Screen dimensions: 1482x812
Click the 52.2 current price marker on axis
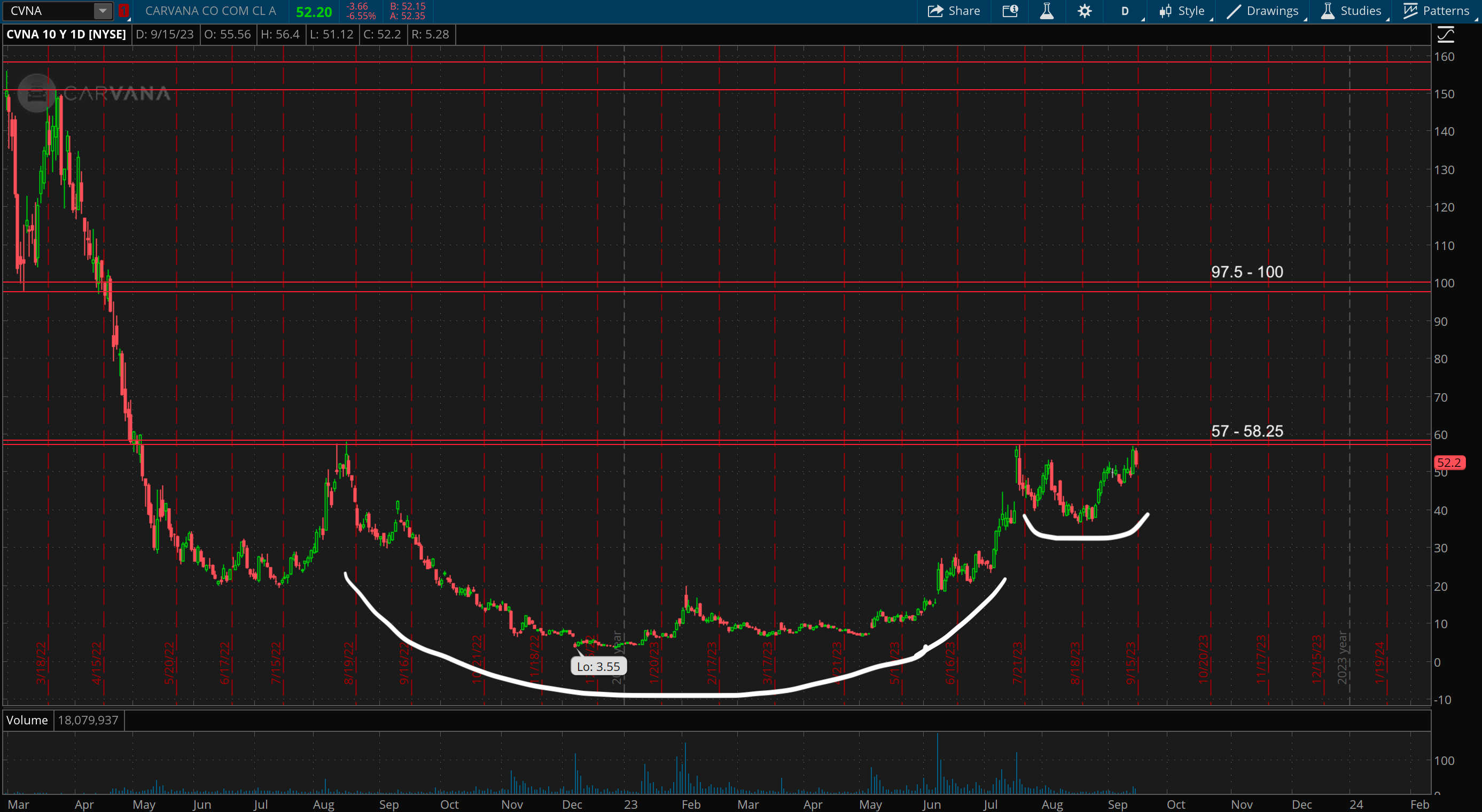(x=1449, y=462)
